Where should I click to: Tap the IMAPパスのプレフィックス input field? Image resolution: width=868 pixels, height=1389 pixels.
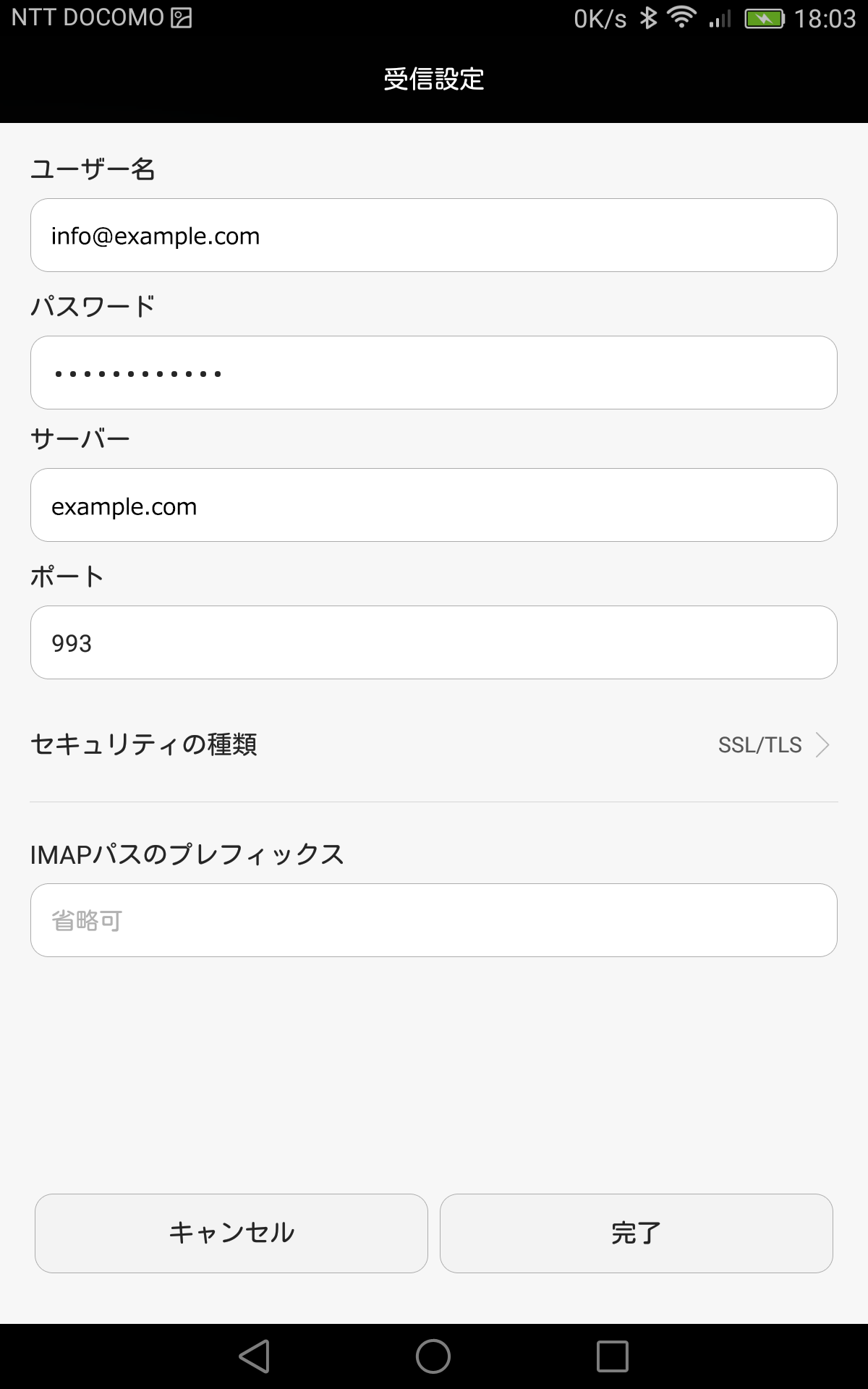434,920
